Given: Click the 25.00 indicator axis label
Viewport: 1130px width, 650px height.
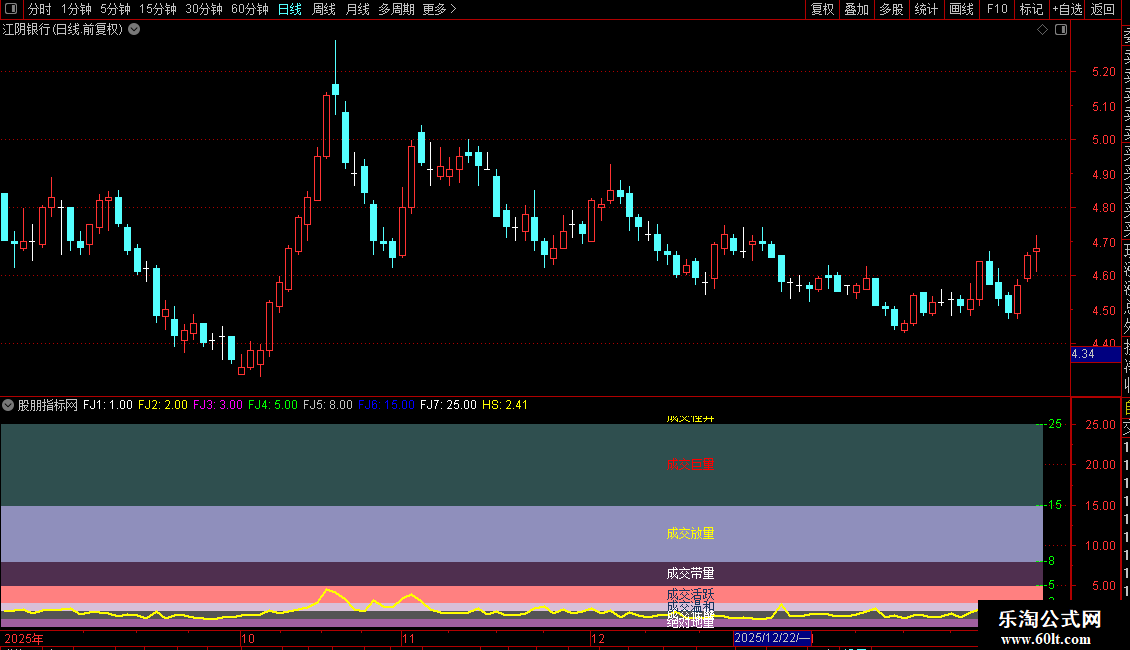Looking at the screenshot, I should 1100,425.
